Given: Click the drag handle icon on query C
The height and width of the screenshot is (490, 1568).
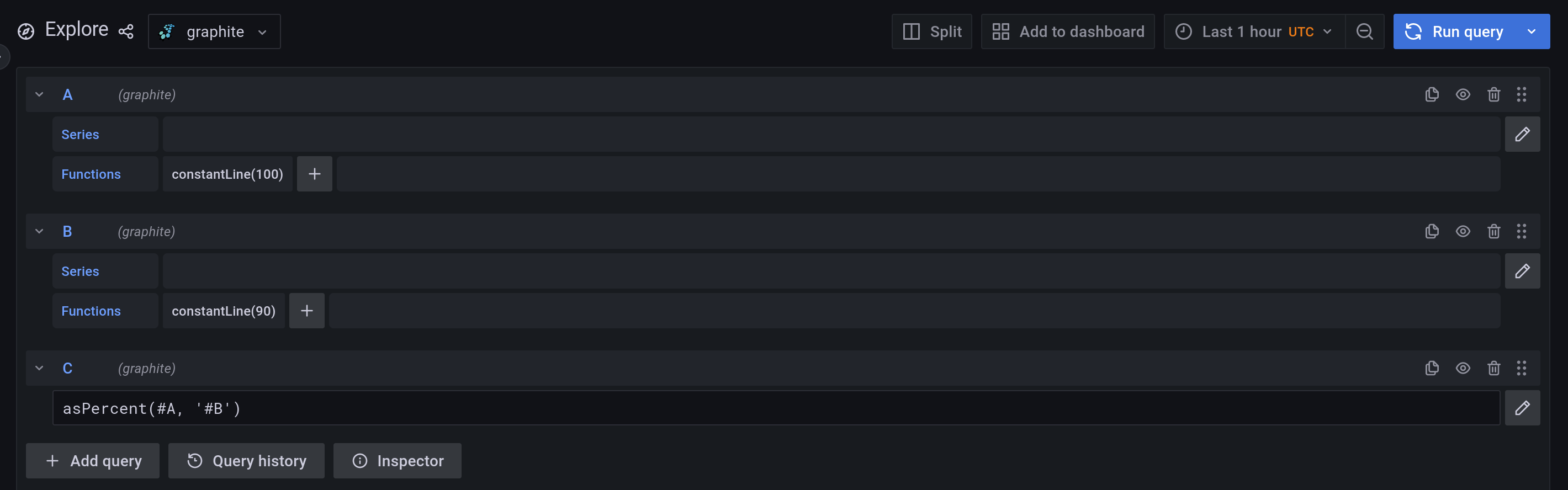Looking at the screenshot, I should tap(1522, 368).
